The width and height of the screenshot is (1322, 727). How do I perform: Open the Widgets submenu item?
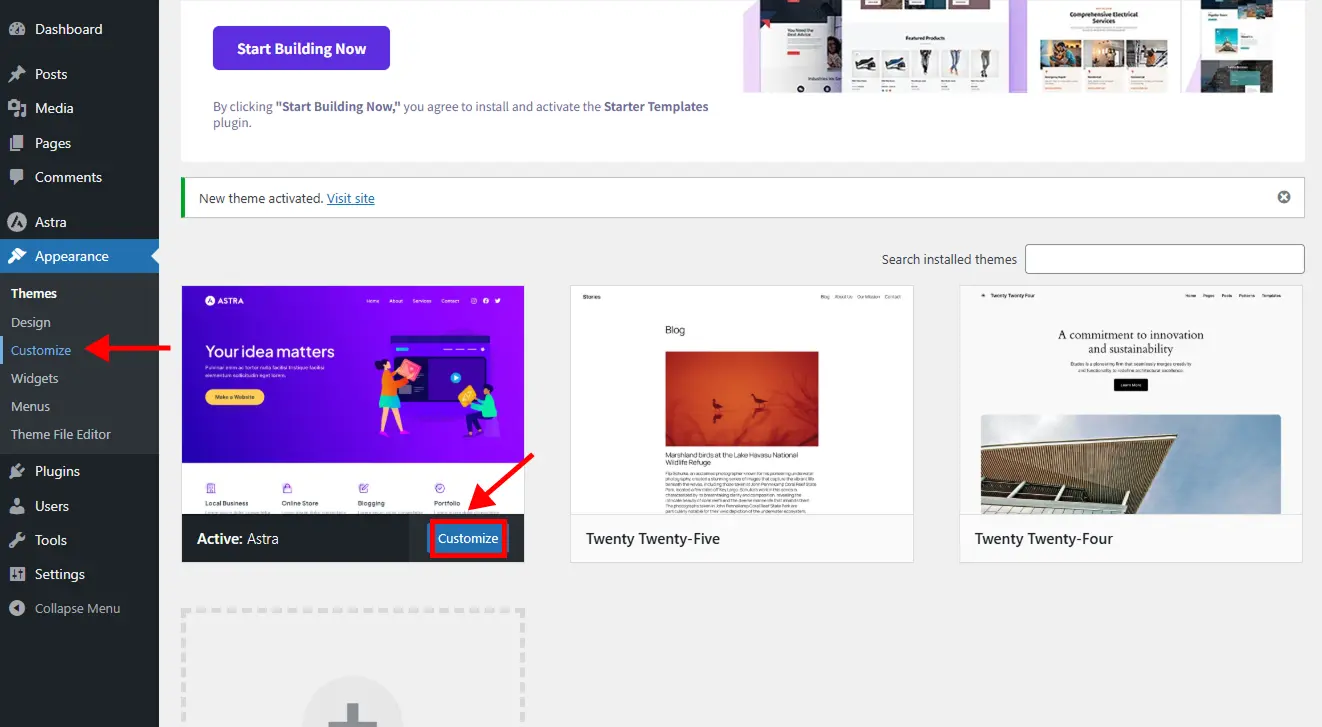(35, 378)
